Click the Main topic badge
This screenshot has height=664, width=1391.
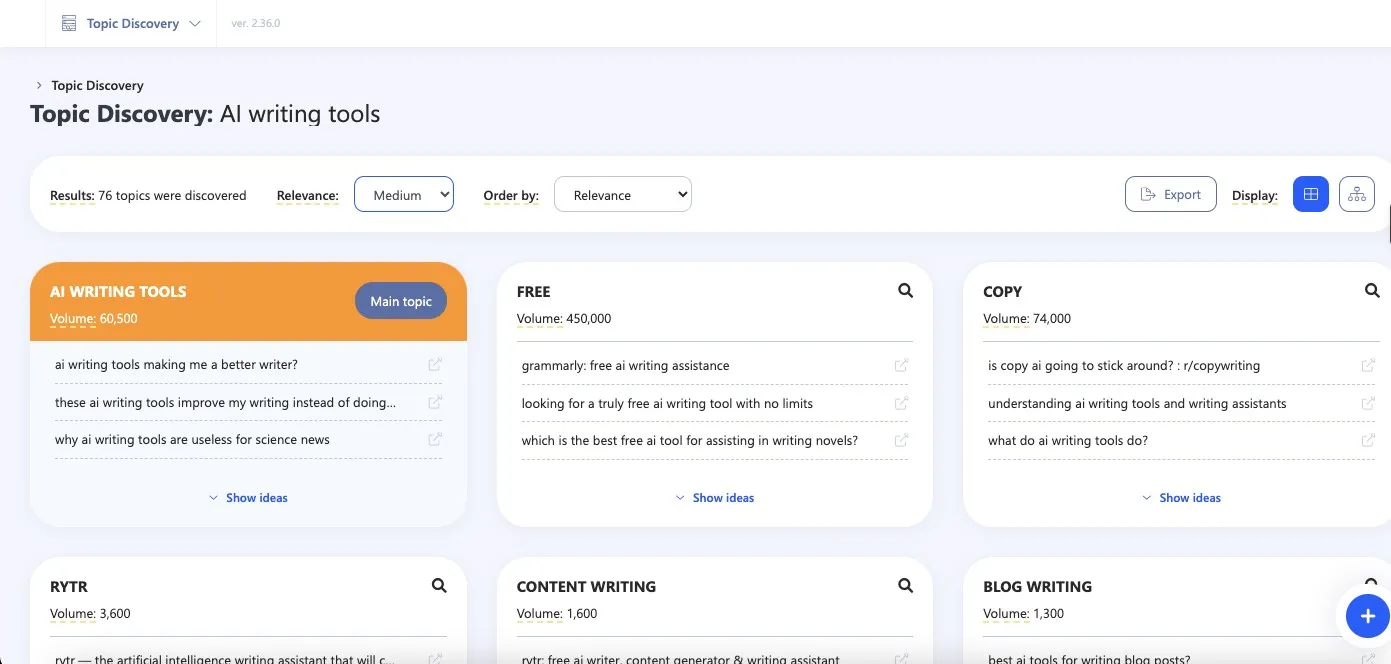401,301
